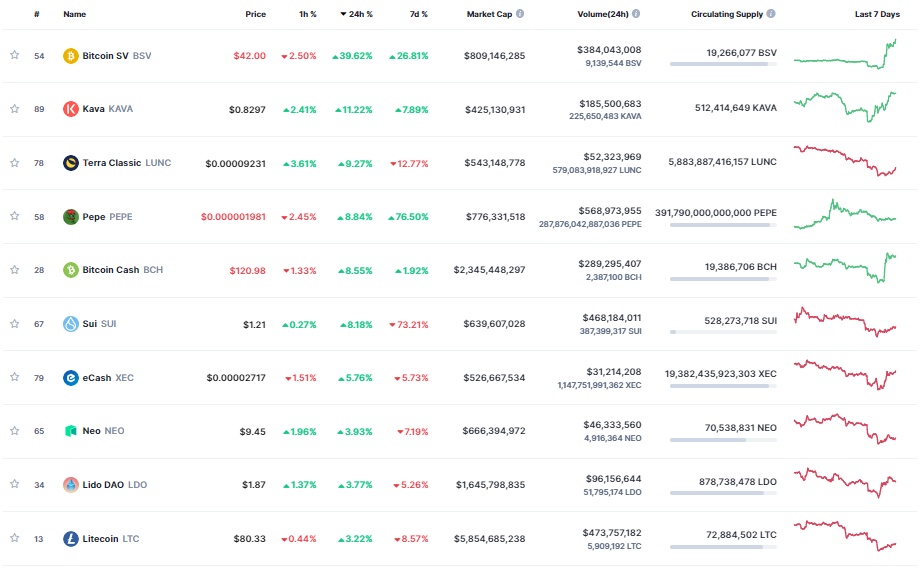Open the Pepe 7-day sparkline chart

pos(845,215)
